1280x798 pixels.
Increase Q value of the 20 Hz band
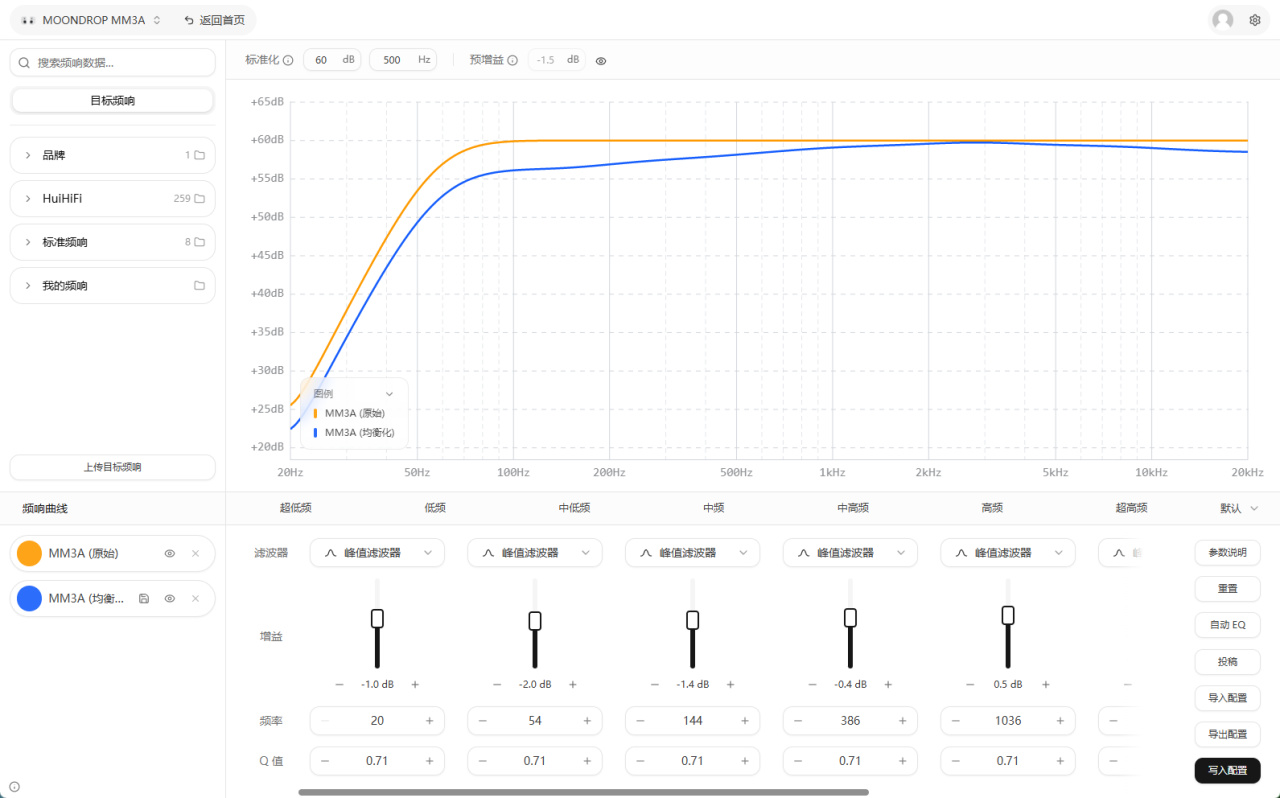click(429, 761)
